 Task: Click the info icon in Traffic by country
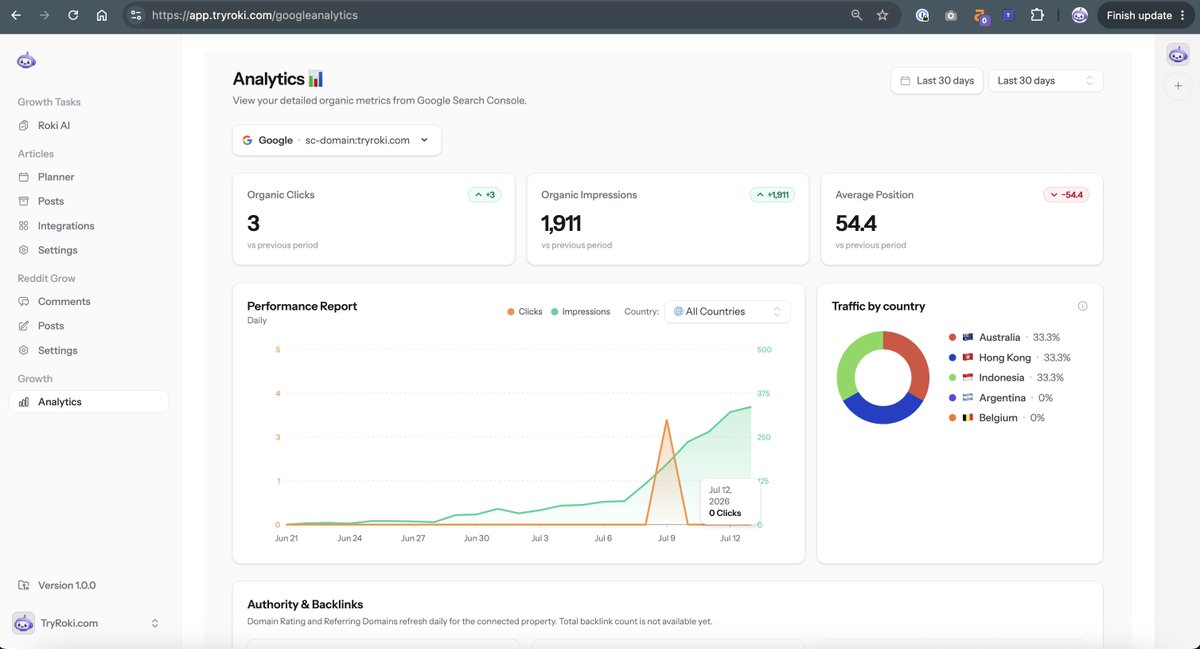[x=1083, y=306]
